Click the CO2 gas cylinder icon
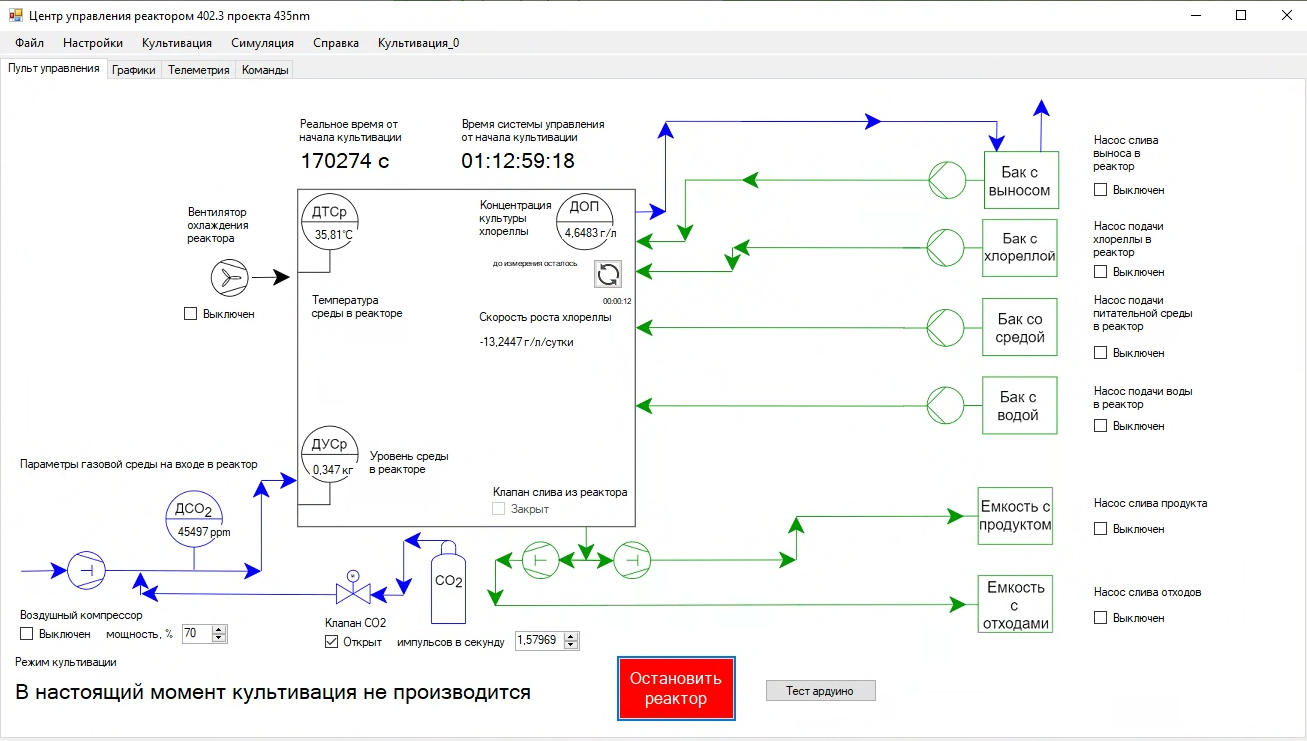This screenshot has height=741, width=1307. pyautogui.click(x=447, y=581)
